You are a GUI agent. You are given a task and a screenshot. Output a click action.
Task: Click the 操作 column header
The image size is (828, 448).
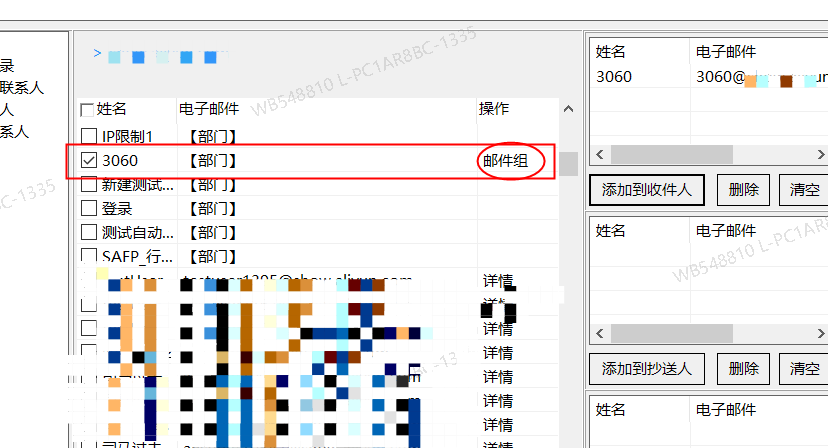click(x=494, y=108)
